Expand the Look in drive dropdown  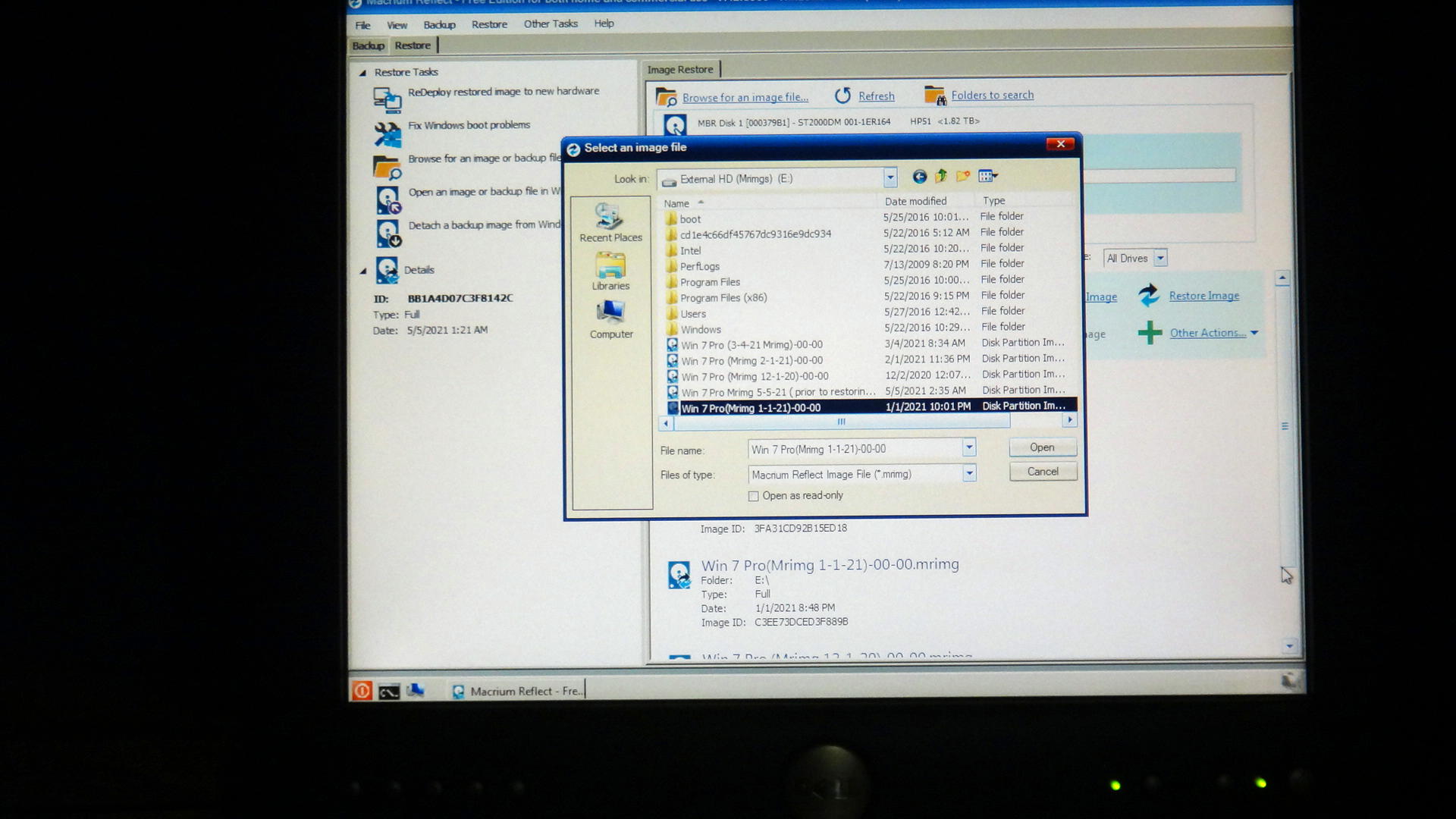(x=890, y=178)
